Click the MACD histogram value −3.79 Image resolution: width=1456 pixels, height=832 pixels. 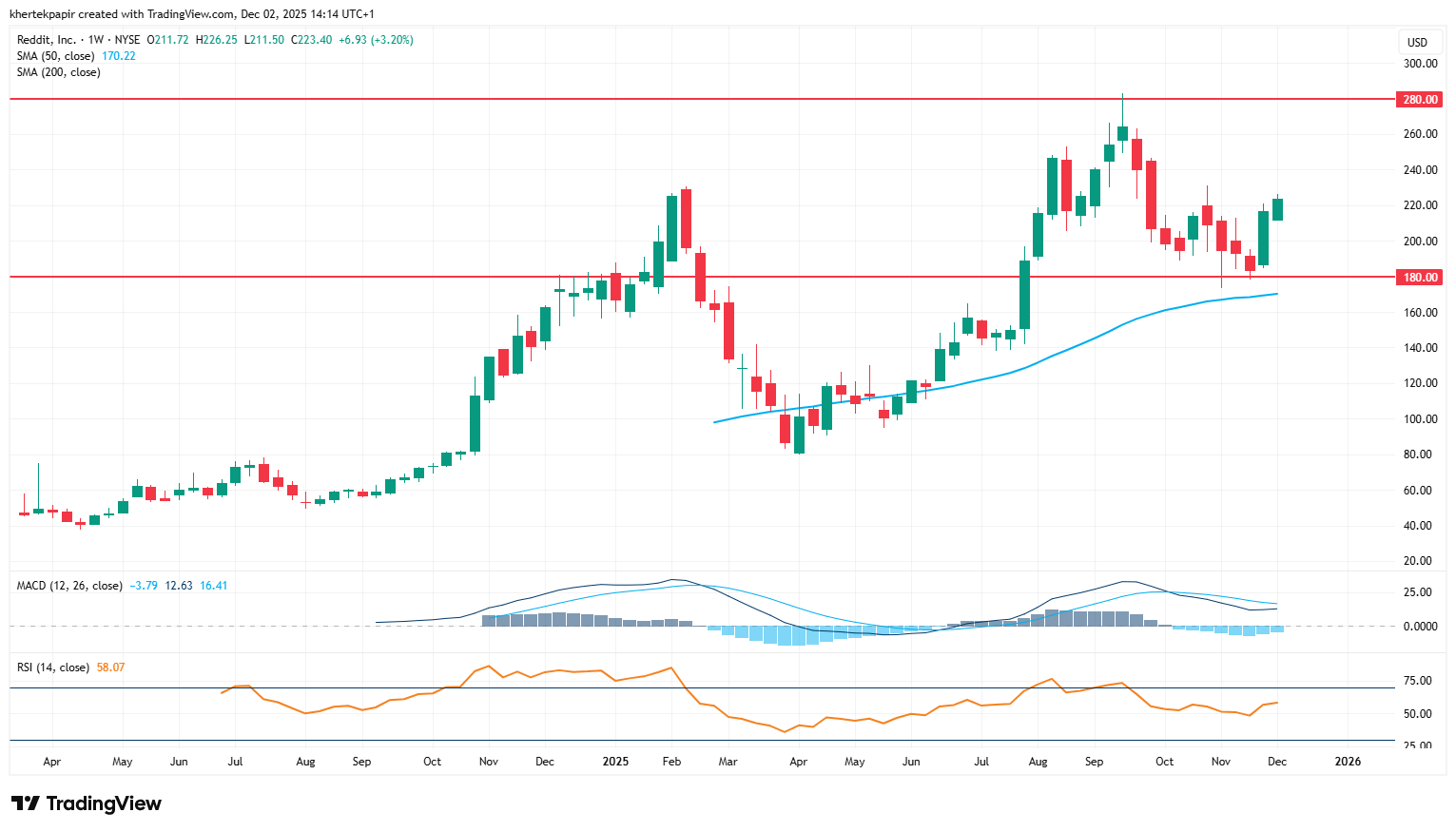tap(144, 586)
